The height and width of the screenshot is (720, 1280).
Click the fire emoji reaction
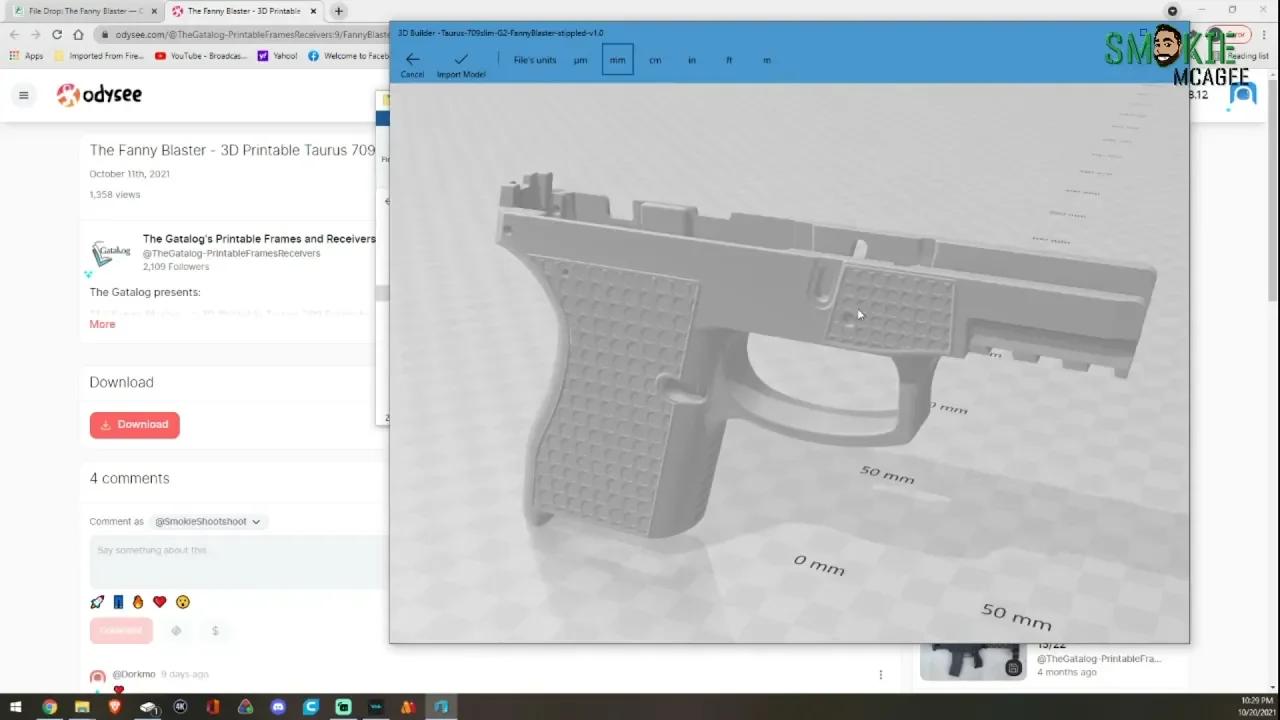coord(138,601)
